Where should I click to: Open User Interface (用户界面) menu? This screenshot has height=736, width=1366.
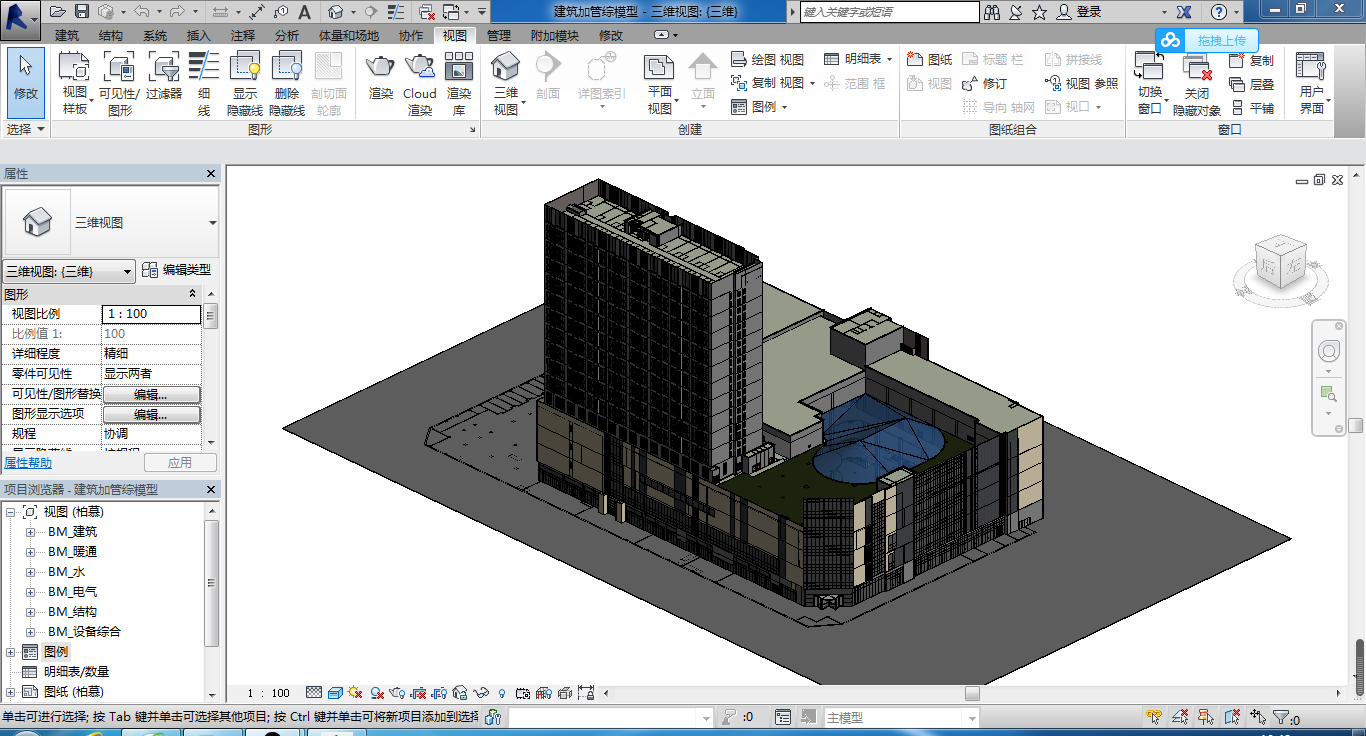[1311, 83]
